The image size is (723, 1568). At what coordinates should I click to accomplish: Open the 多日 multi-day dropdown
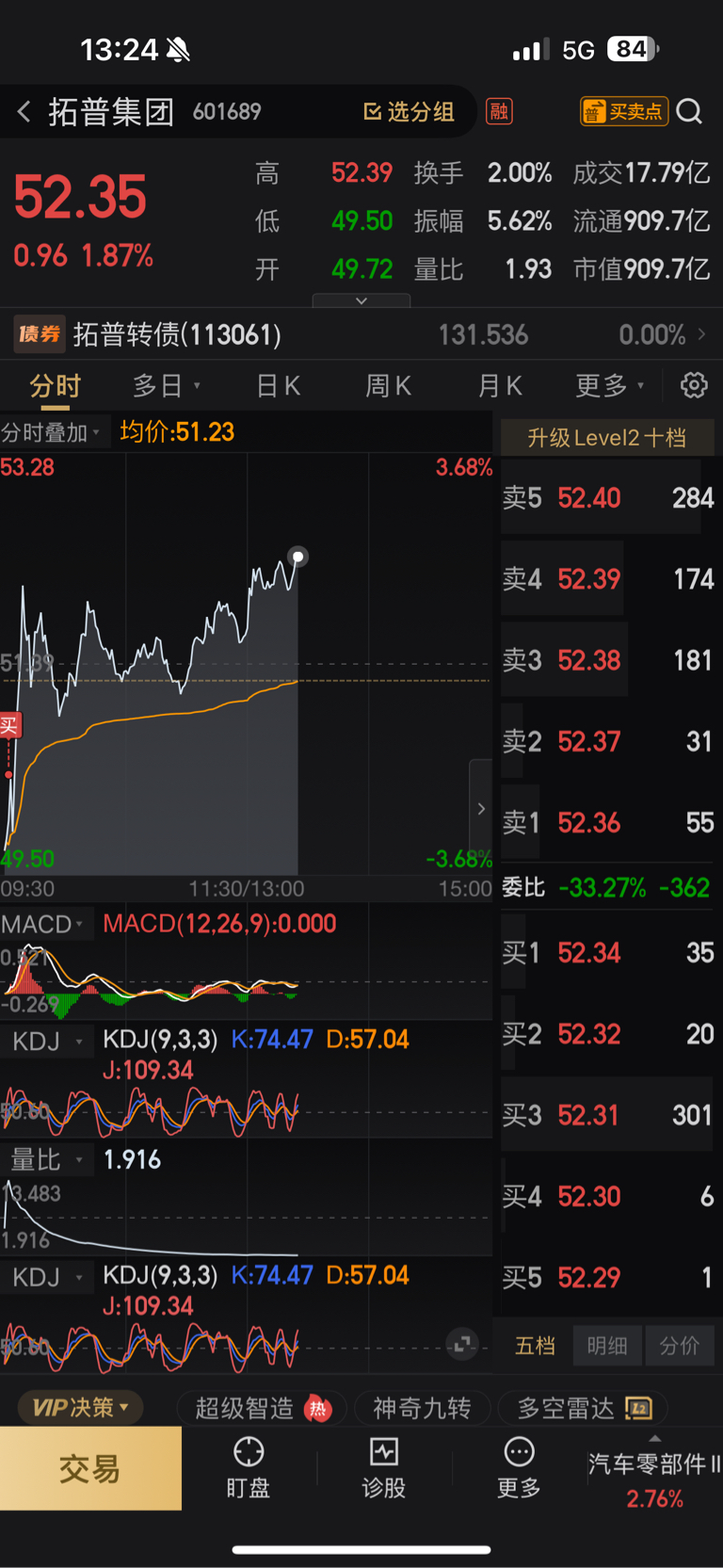[x=167, y=386]
